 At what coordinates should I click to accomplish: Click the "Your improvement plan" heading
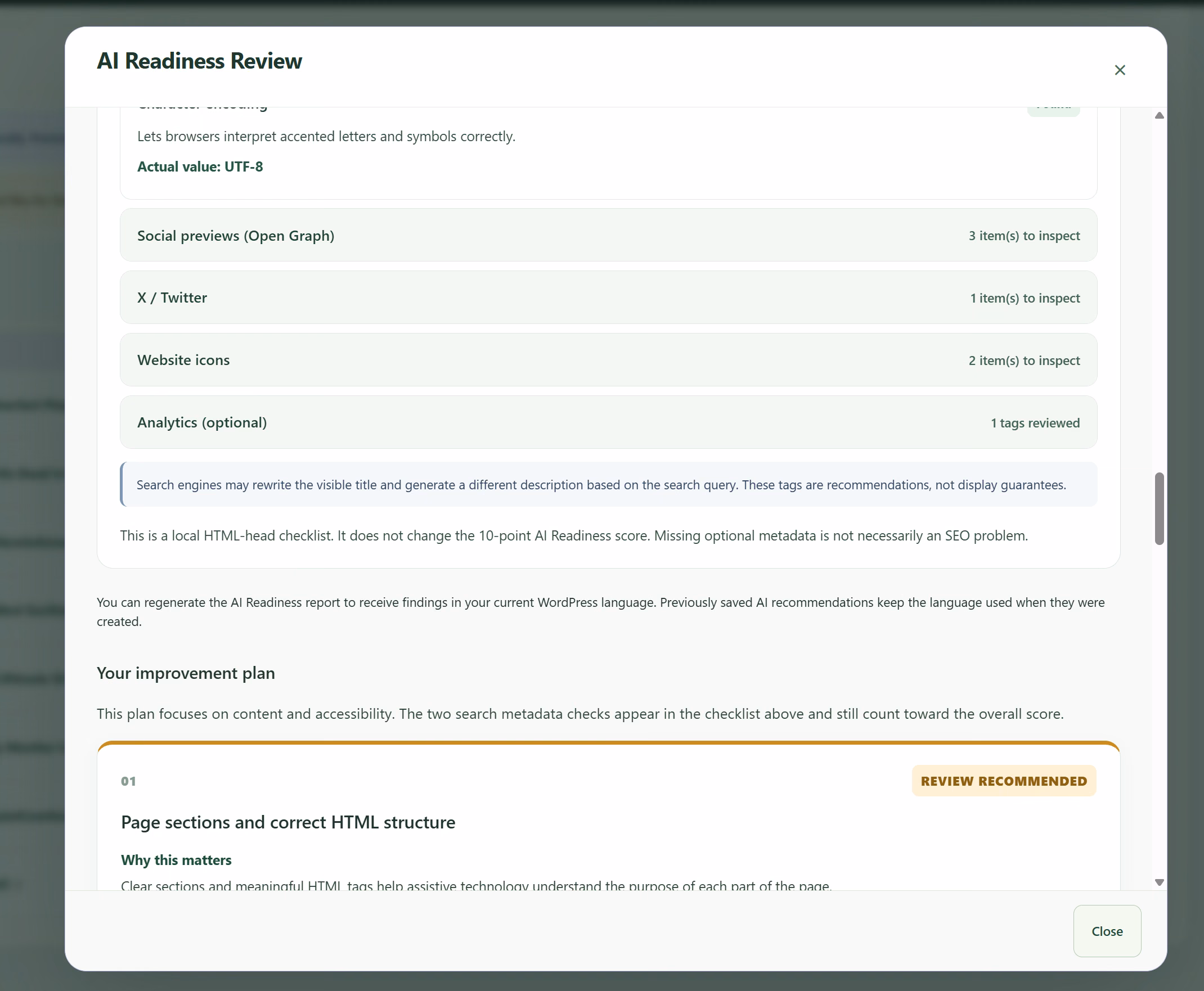tap(186, 673)
